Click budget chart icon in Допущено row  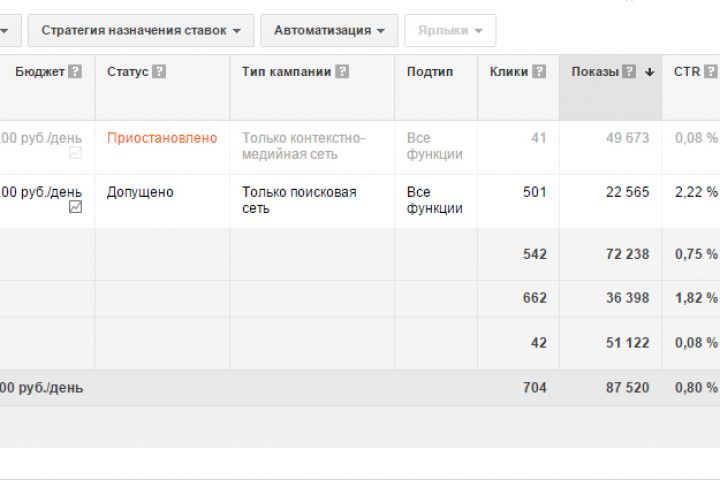(76, 207)
